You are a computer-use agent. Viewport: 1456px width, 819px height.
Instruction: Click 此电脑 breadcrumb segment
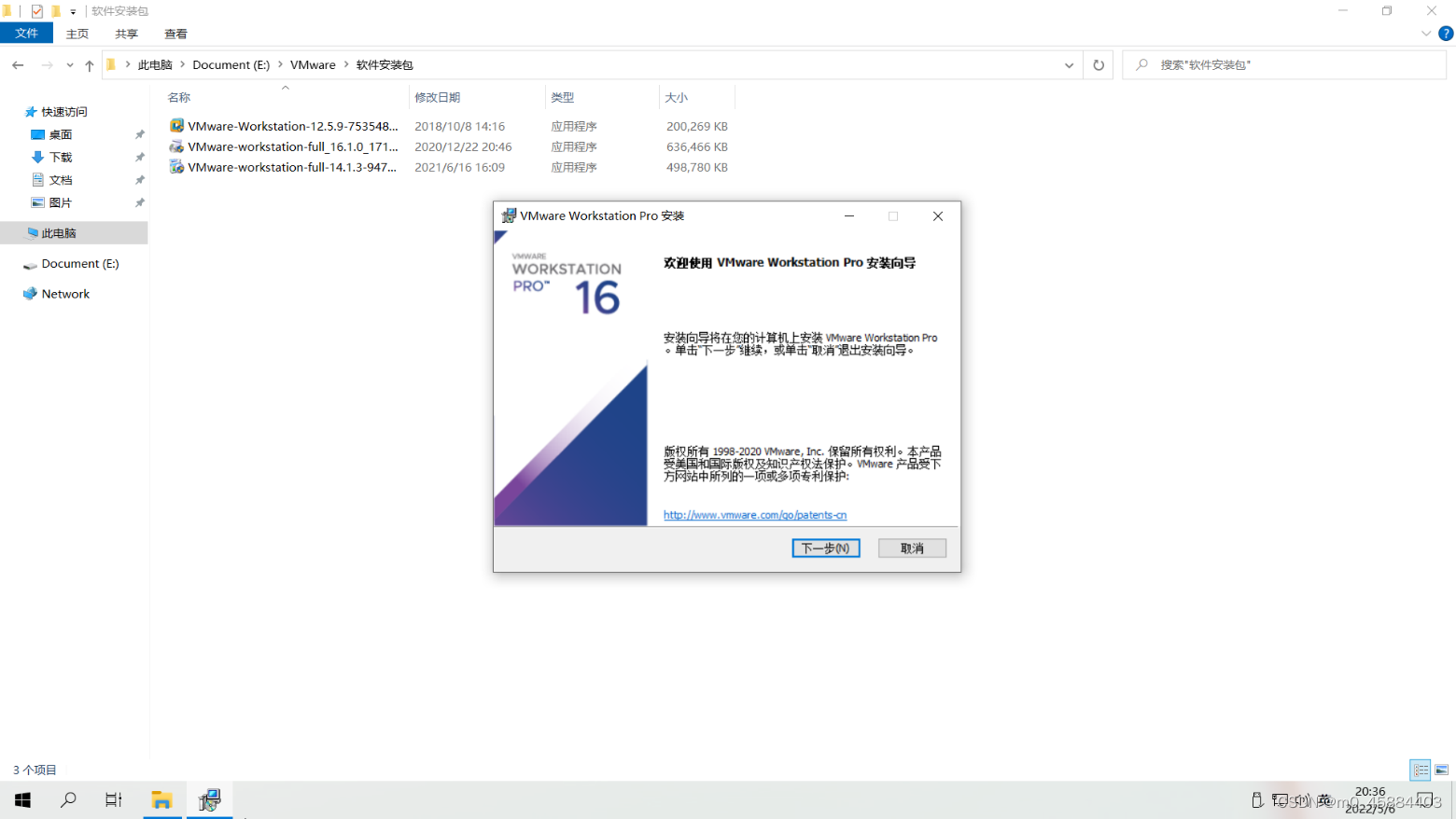click(x=155, y=64)
